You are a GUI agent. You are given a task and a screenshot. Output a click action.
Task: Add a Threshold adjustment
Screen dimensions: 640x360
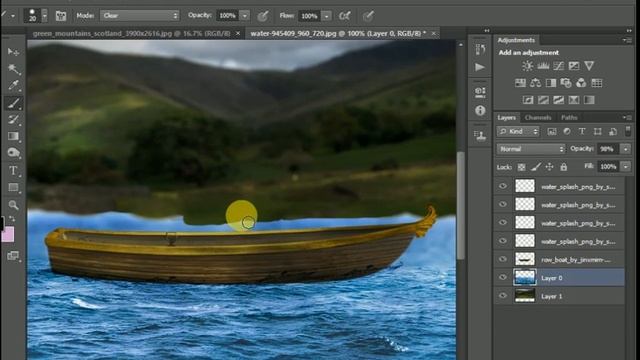click(x=558, y=100)
